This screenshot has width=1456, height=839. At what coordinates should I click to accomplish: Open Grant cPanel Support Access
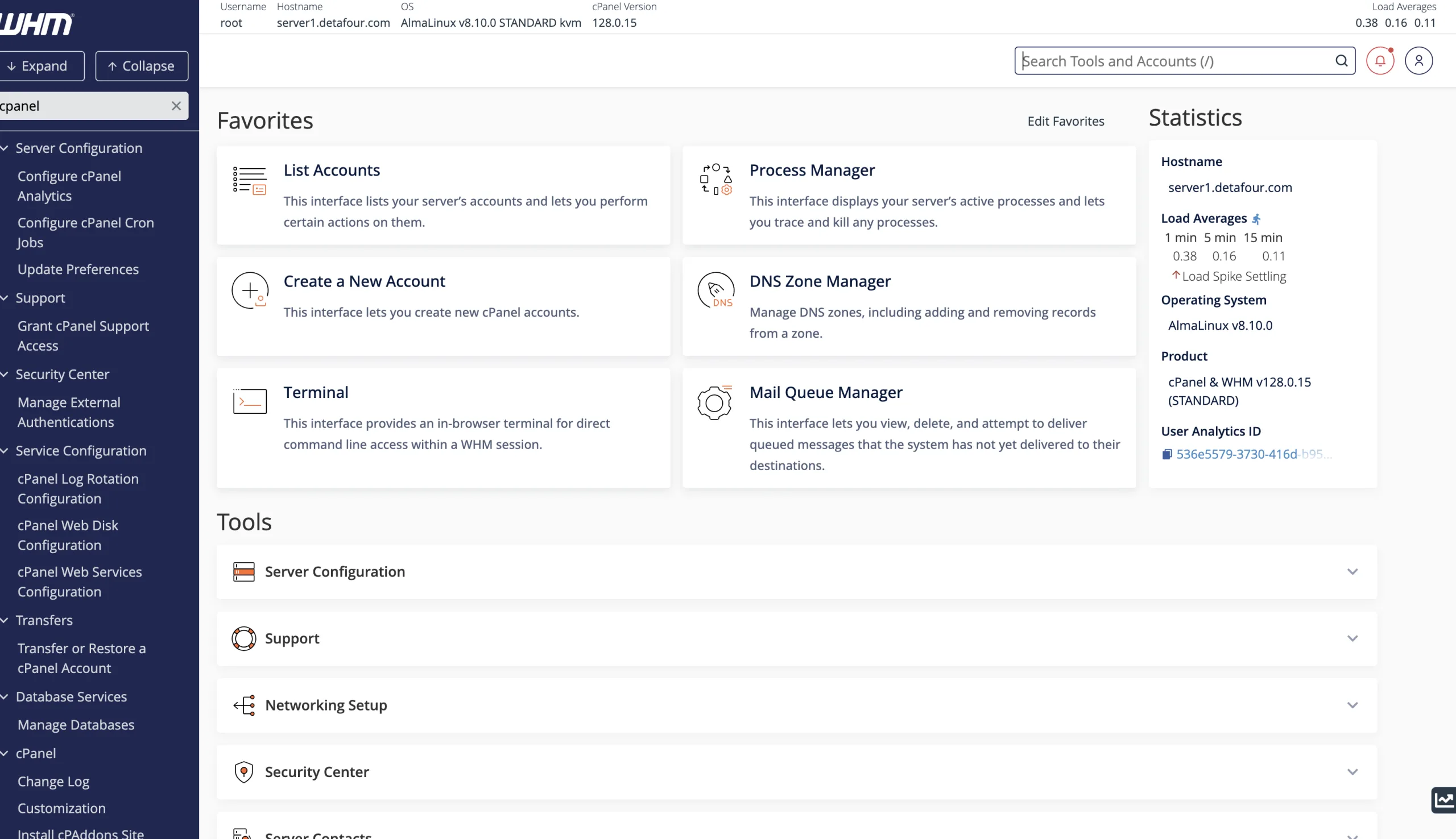click(x=84, y=336)
